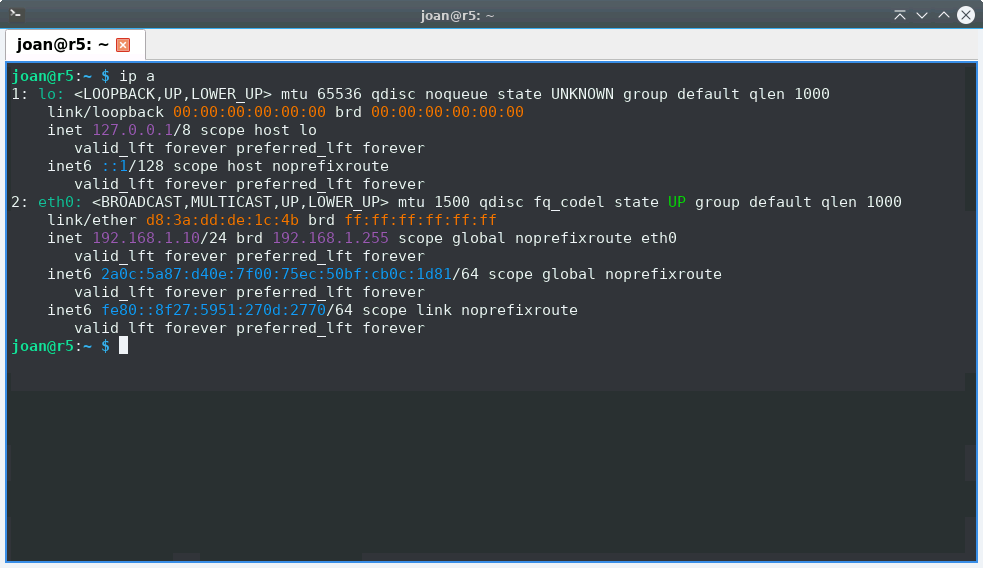Image resolution: width=983 pixels, height=568 pixels.
Task: Click the 'eth0:' interface name
Action: coord(56,202)
